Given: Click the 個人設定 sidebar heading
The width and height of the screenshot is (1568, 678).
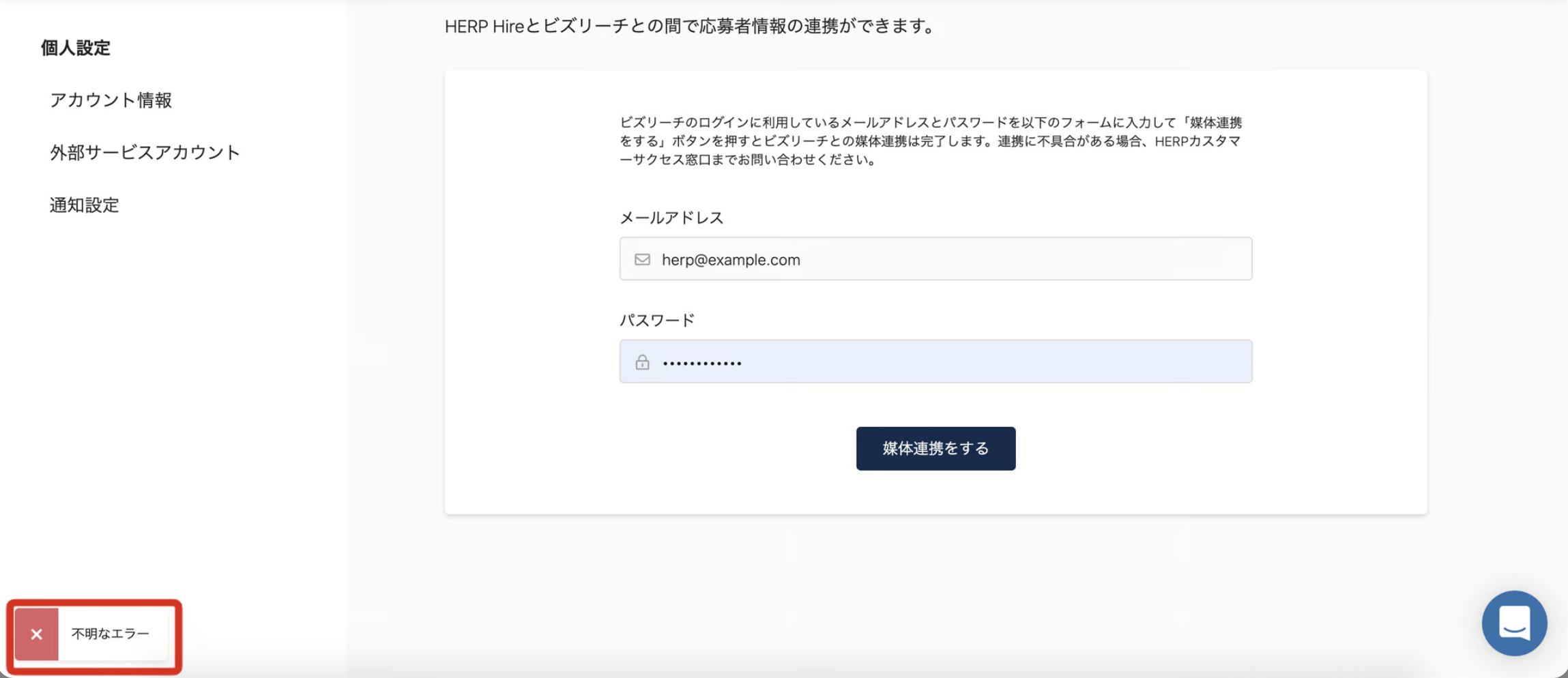Looking at the screenshot, I should click(75, 48).
